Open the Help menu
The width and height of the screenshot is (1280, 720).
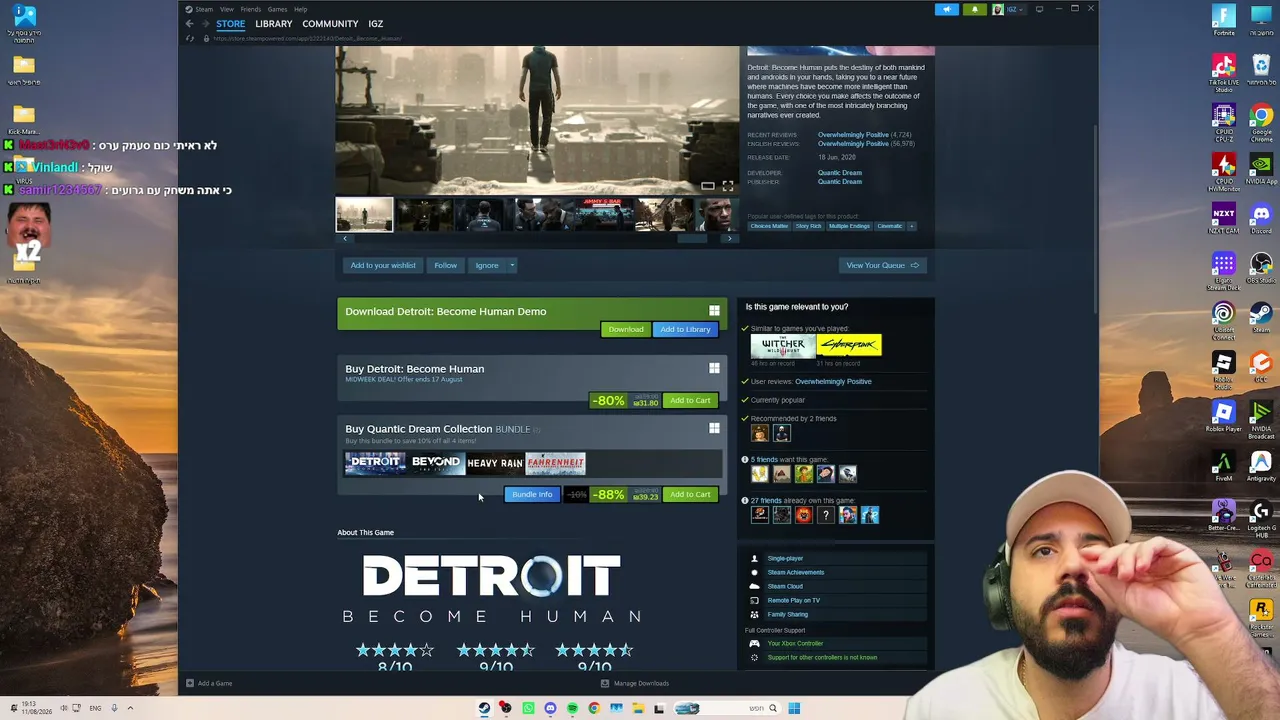pyautogui.click(x=300, y=9)
